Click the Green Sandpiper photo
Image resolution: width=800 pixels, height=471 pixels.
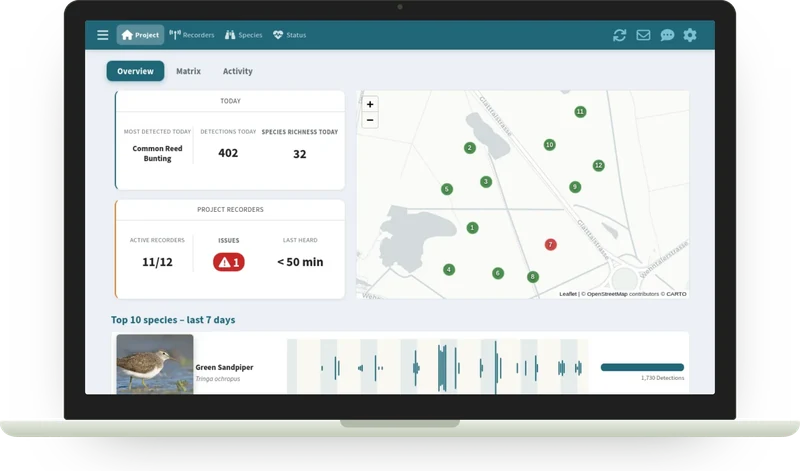click(155, 364)
